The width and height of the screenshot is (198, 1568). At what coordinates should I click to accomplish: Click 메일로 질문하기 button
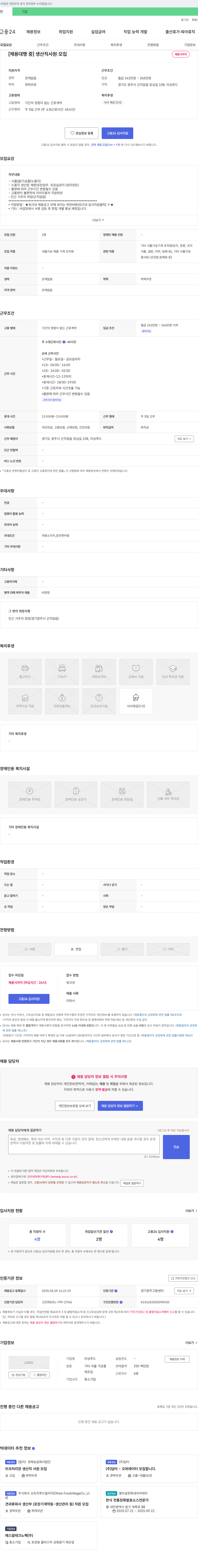132,1183
